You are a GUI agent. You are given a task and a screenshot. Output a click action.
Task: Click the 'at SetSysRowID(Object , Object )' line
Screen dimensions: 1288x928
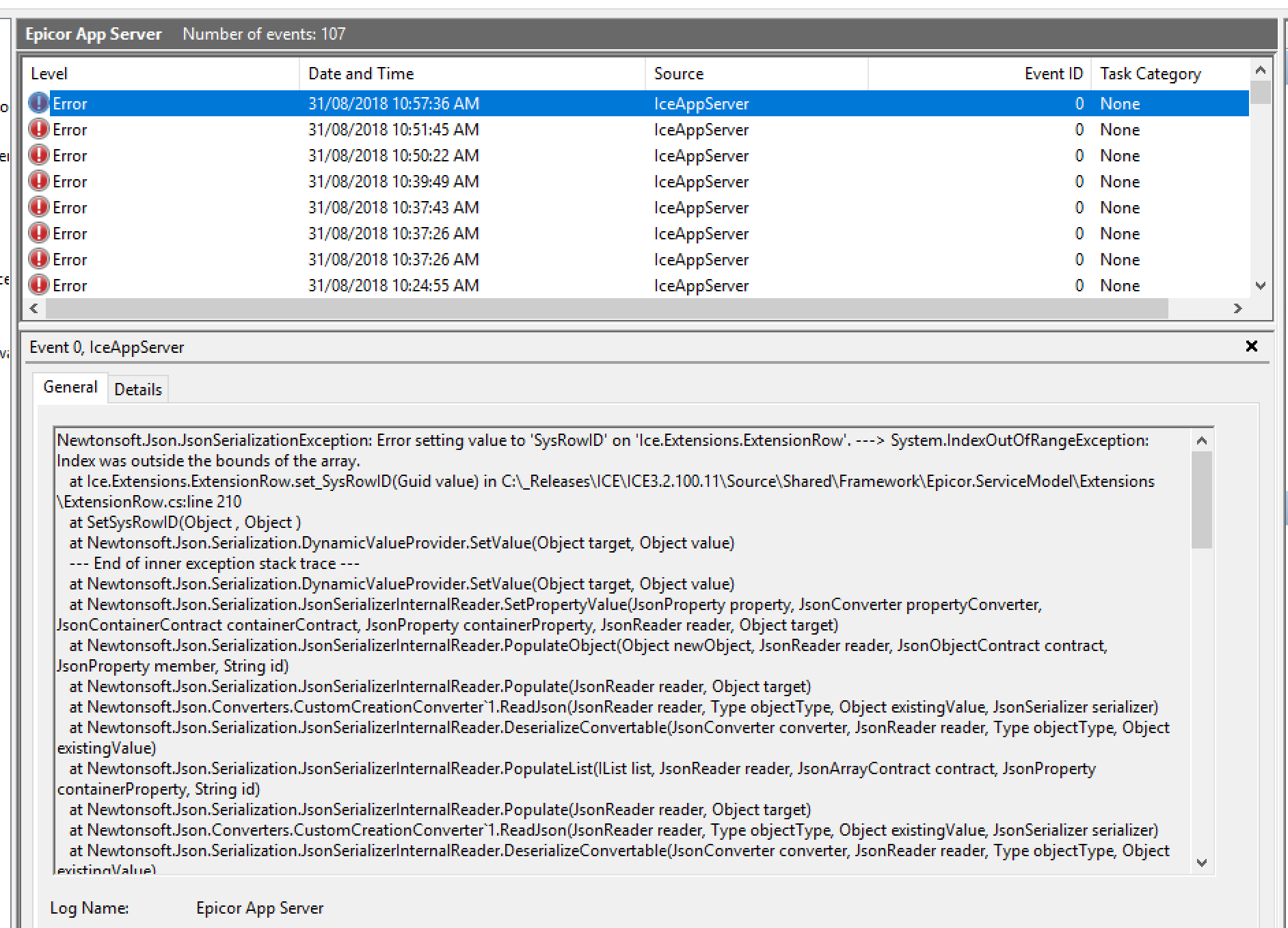pos(185,522)
